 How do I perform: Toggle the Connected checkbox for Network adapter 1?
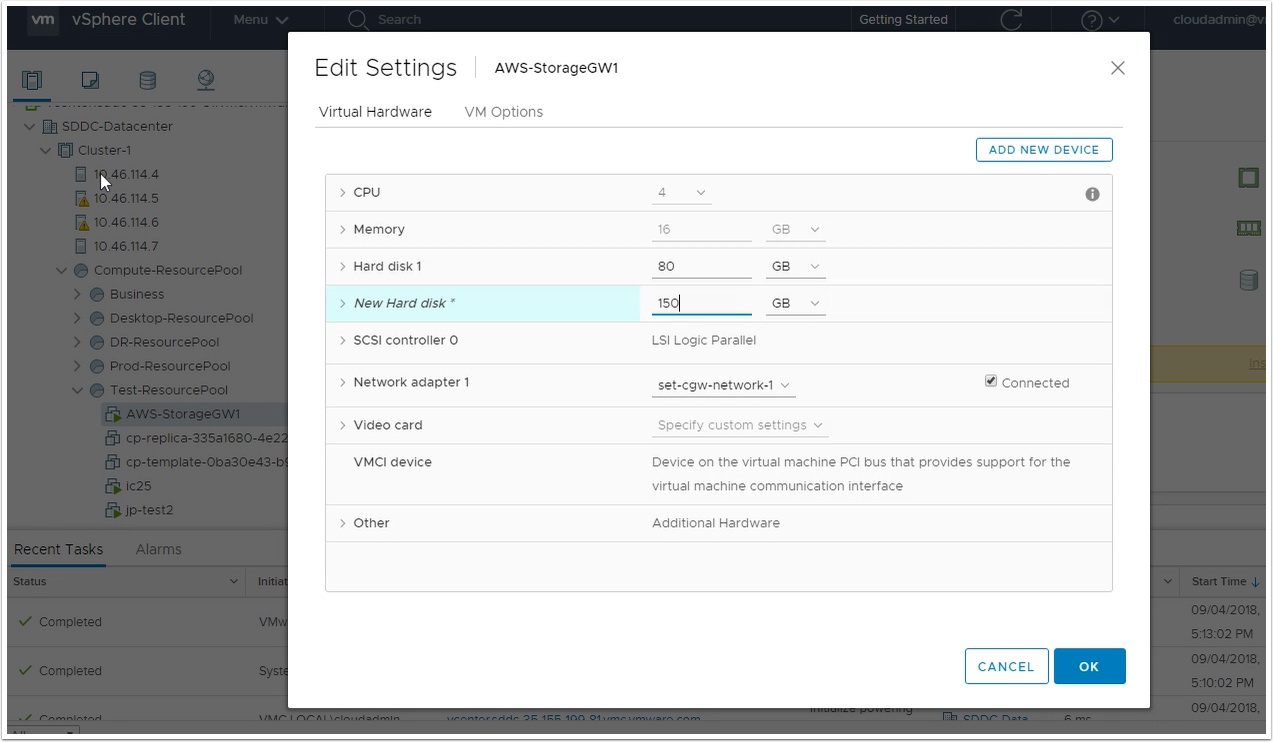coord(991,381)
